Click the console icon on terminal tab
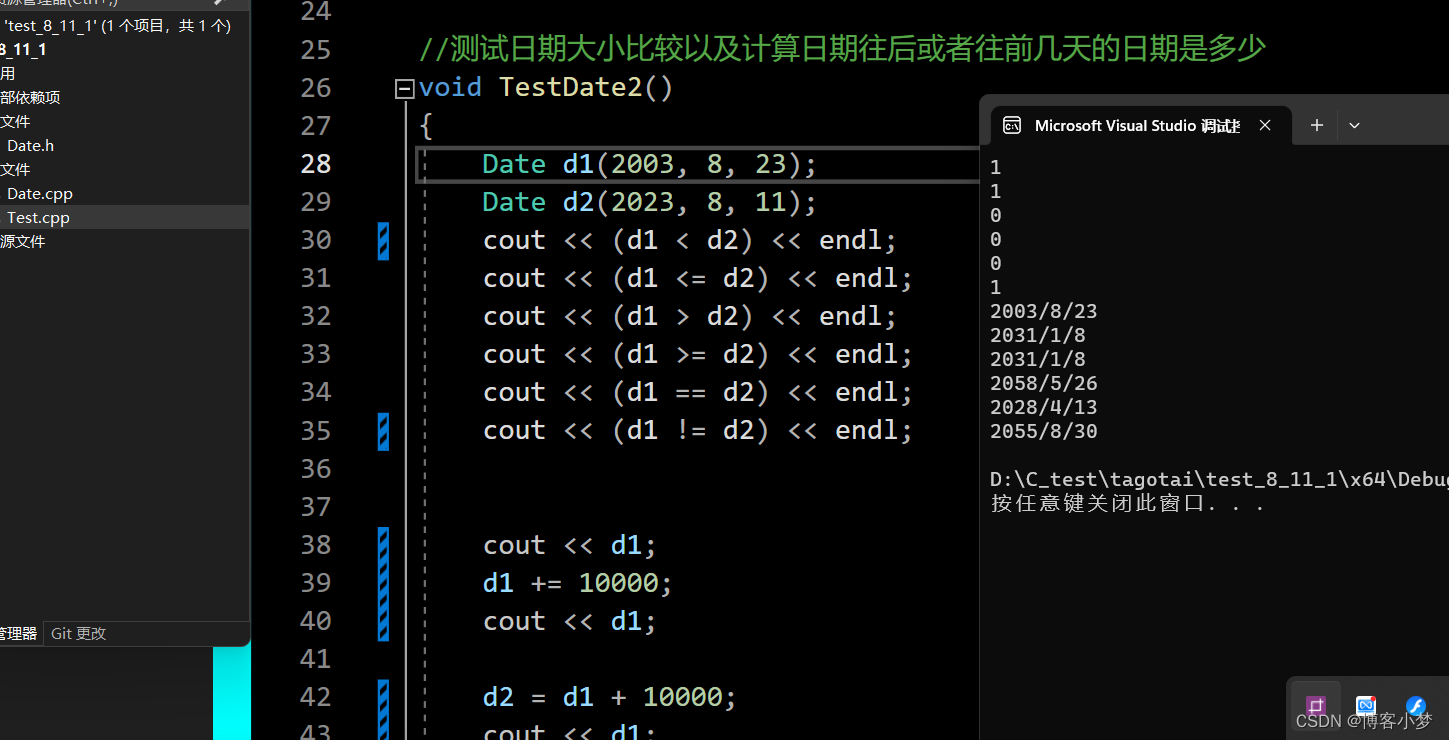This screenshot has height=740, width=1449. coord(1012,125)
